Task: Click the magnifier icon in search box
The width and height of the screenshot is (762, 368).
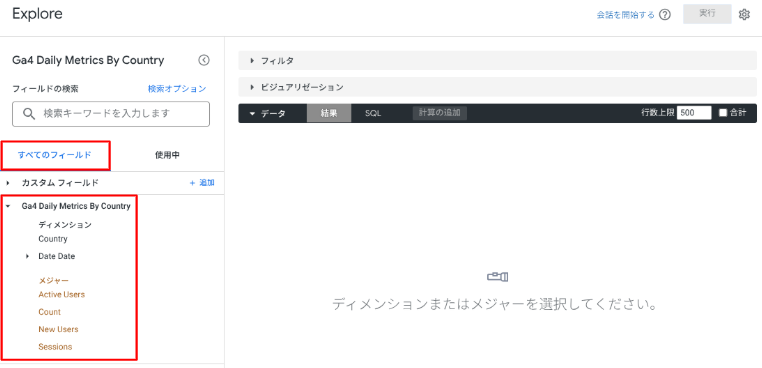Action: tap(29, 114)
